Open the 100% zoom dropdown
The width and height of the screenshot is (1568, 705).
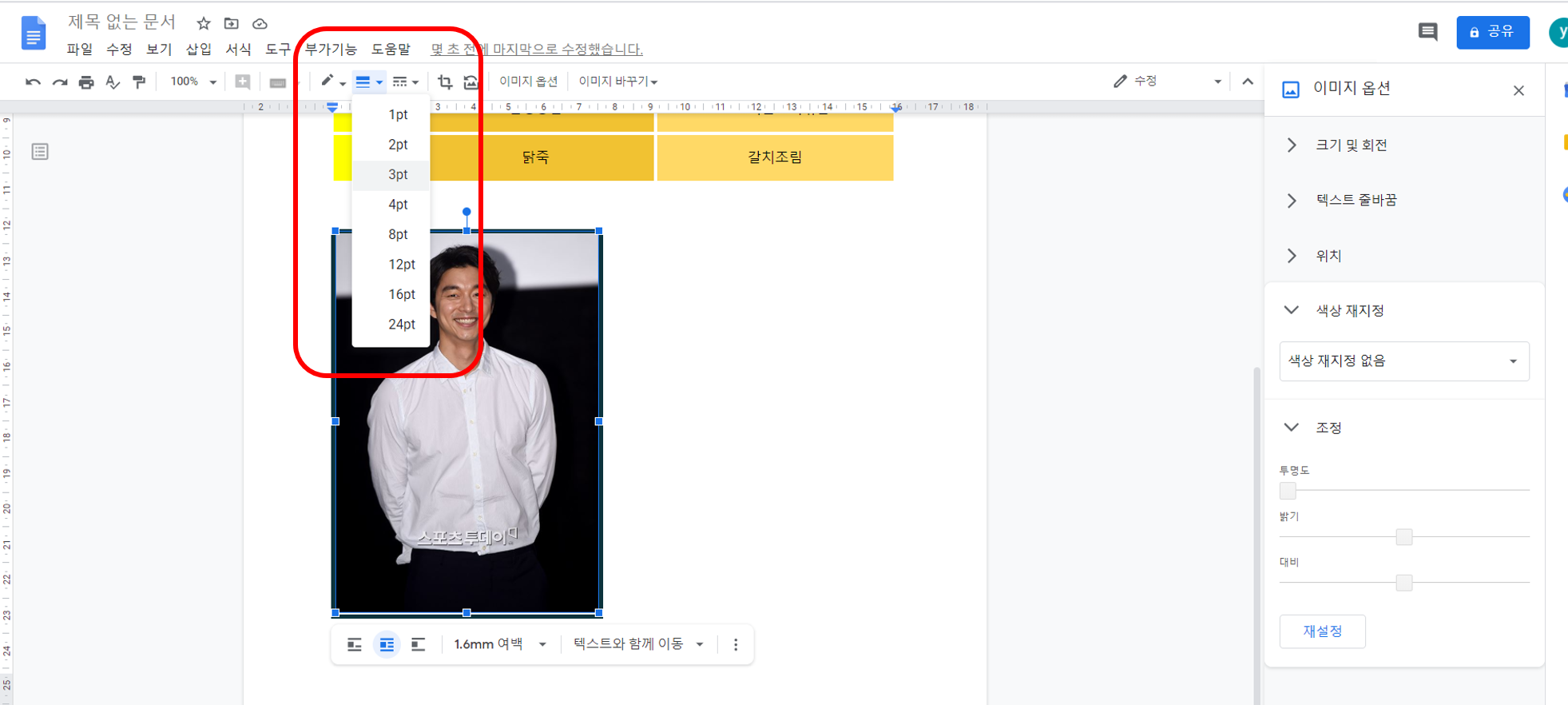pyautogui.click(x=193, y=82)
